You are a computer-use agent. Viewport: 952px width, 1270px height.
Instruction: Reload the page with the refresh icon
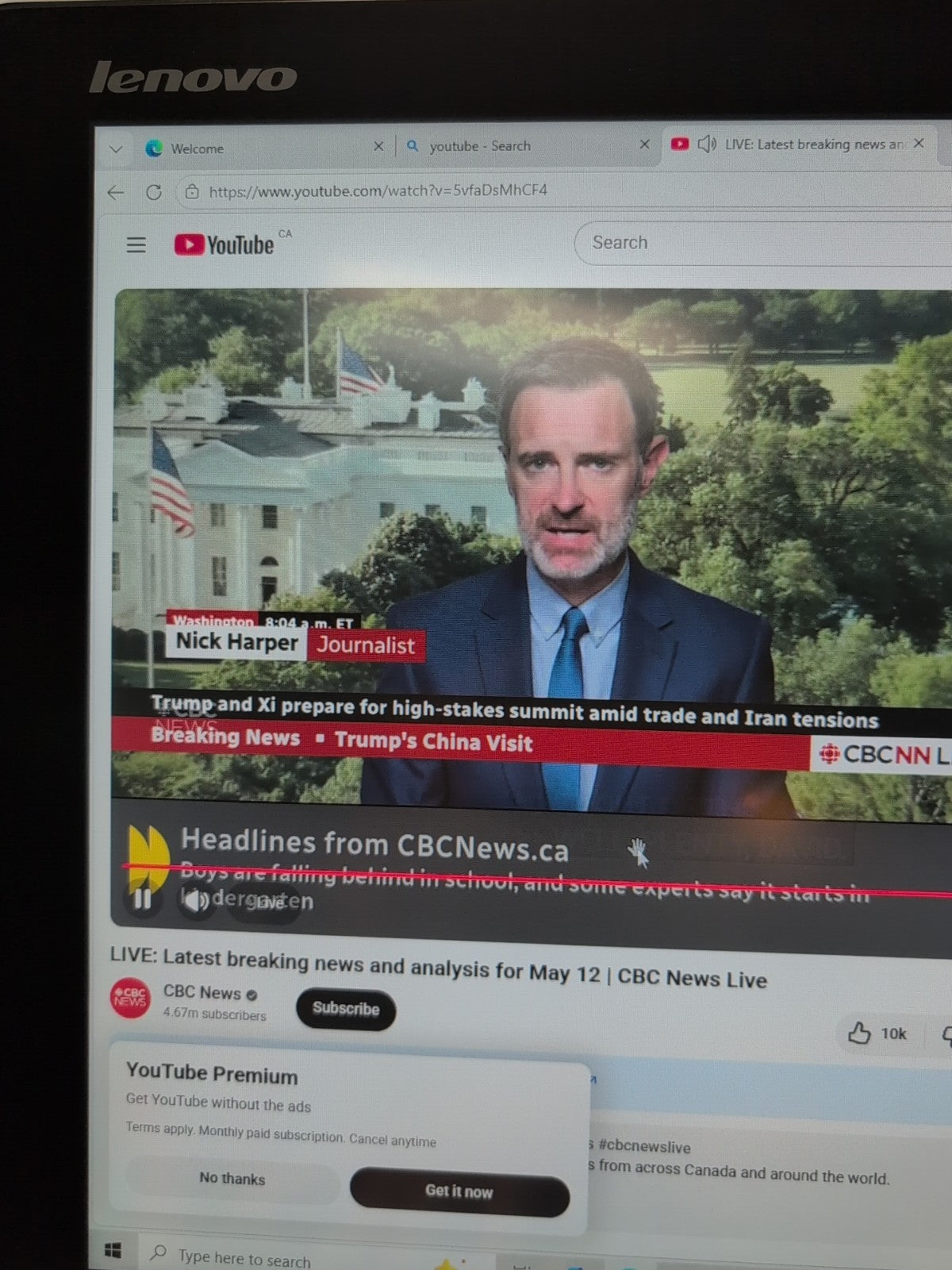click(154, 192)
